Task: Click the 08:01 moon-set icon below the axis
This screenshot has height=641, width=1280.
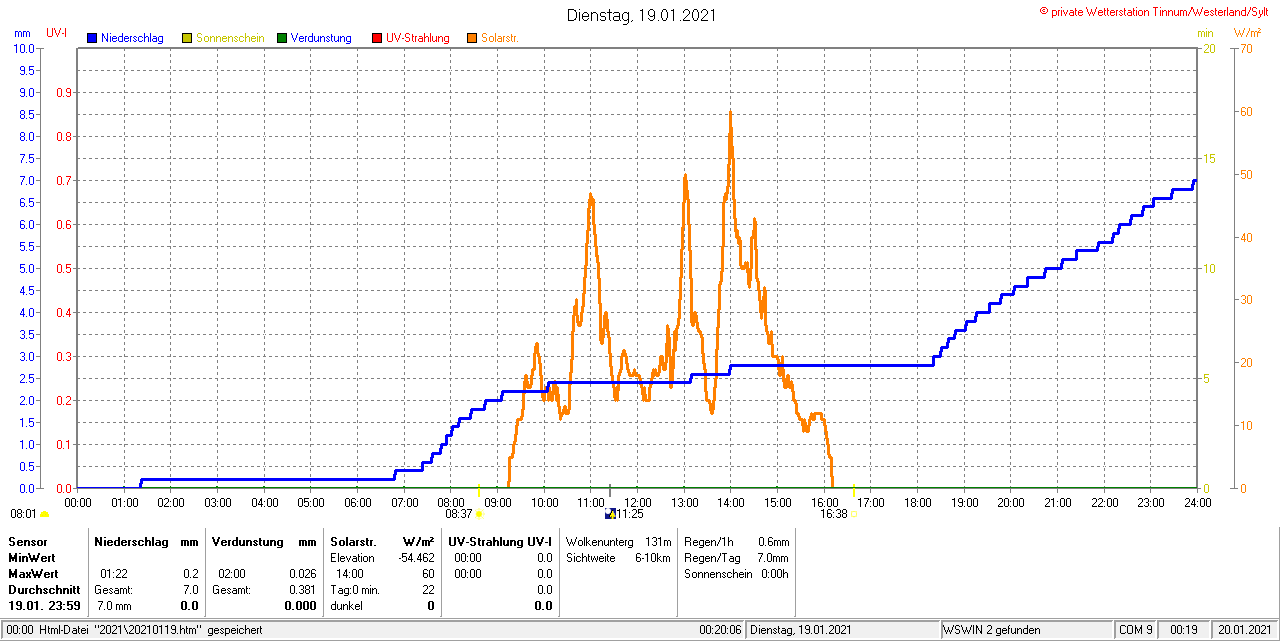Action: (x=44, y=514)
